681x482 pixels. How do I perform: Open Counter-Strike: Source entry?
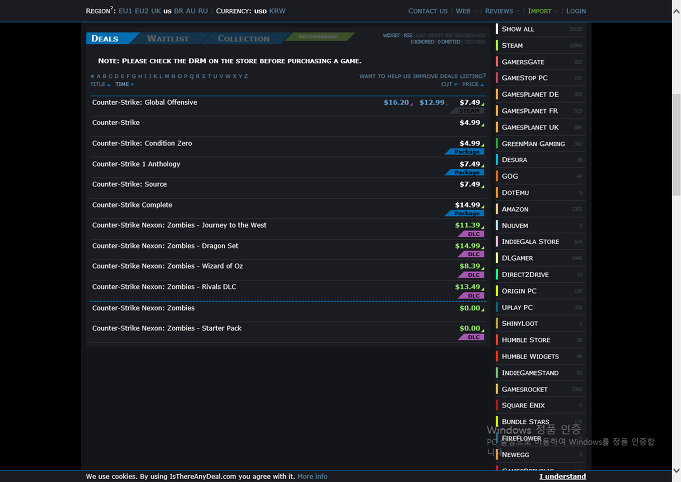pyautogui.click(x=129, y=184)
